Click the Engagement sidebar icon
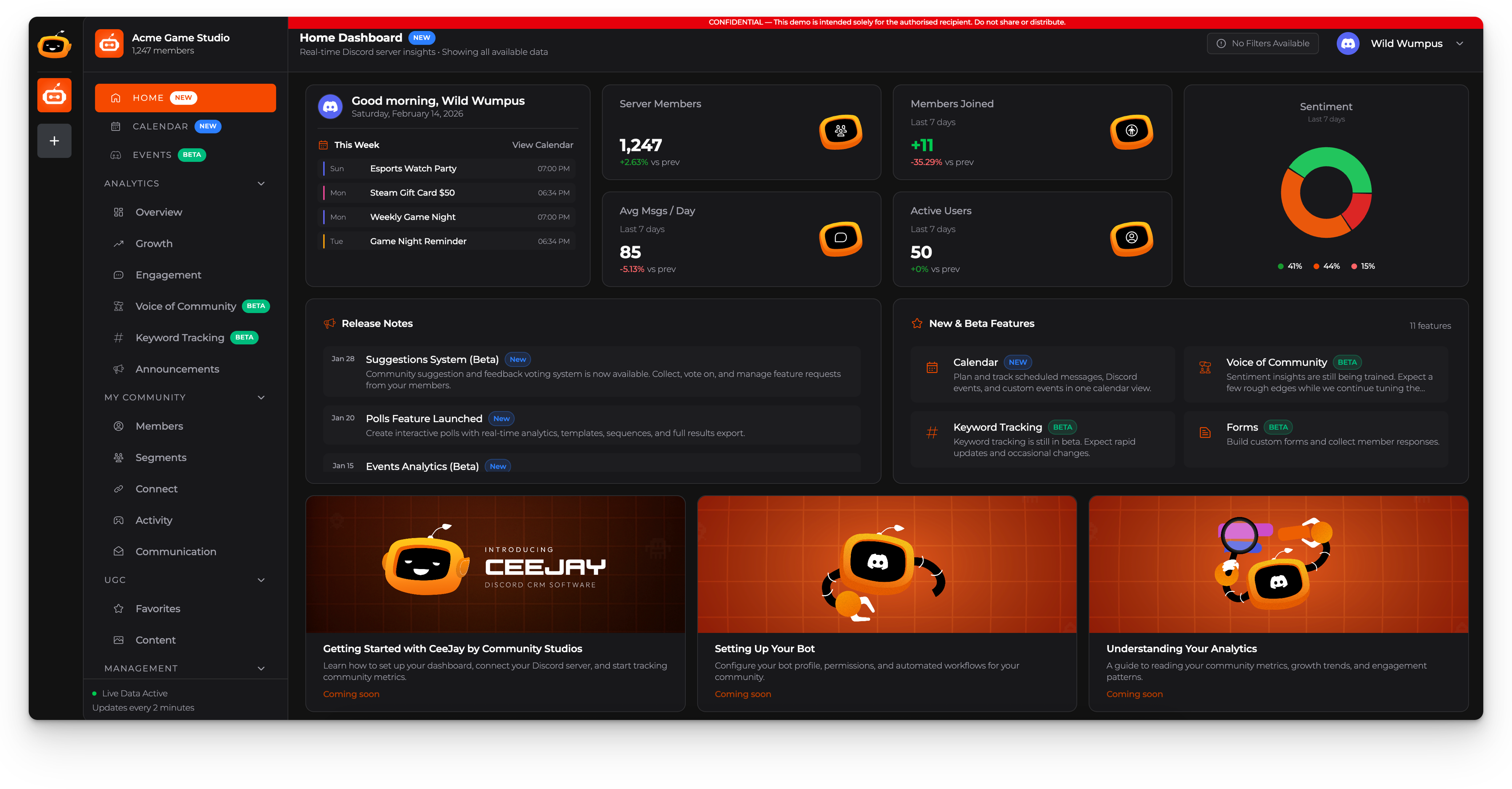Image resolution: width=1512 pixels, height=789 pixels. pos(119,275)
